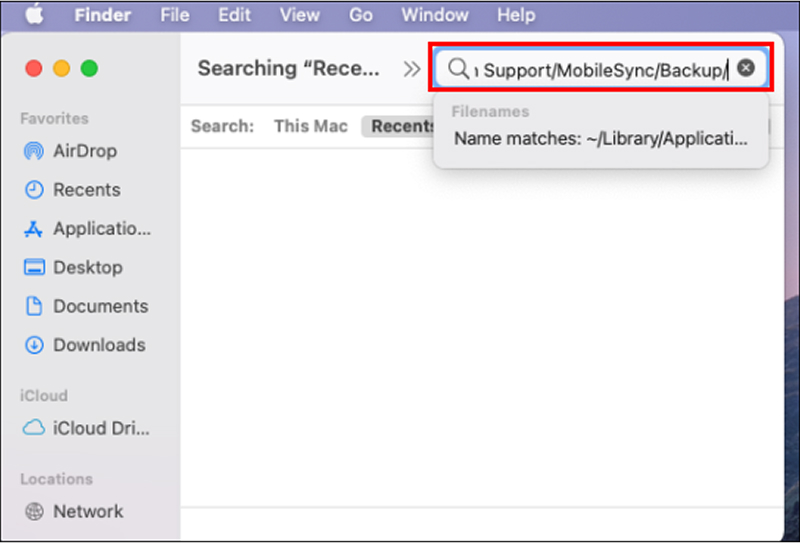The height and width of the screenshot is (543, 800).
Task: Click the yellow minimize button
Action: coord(62,68)
